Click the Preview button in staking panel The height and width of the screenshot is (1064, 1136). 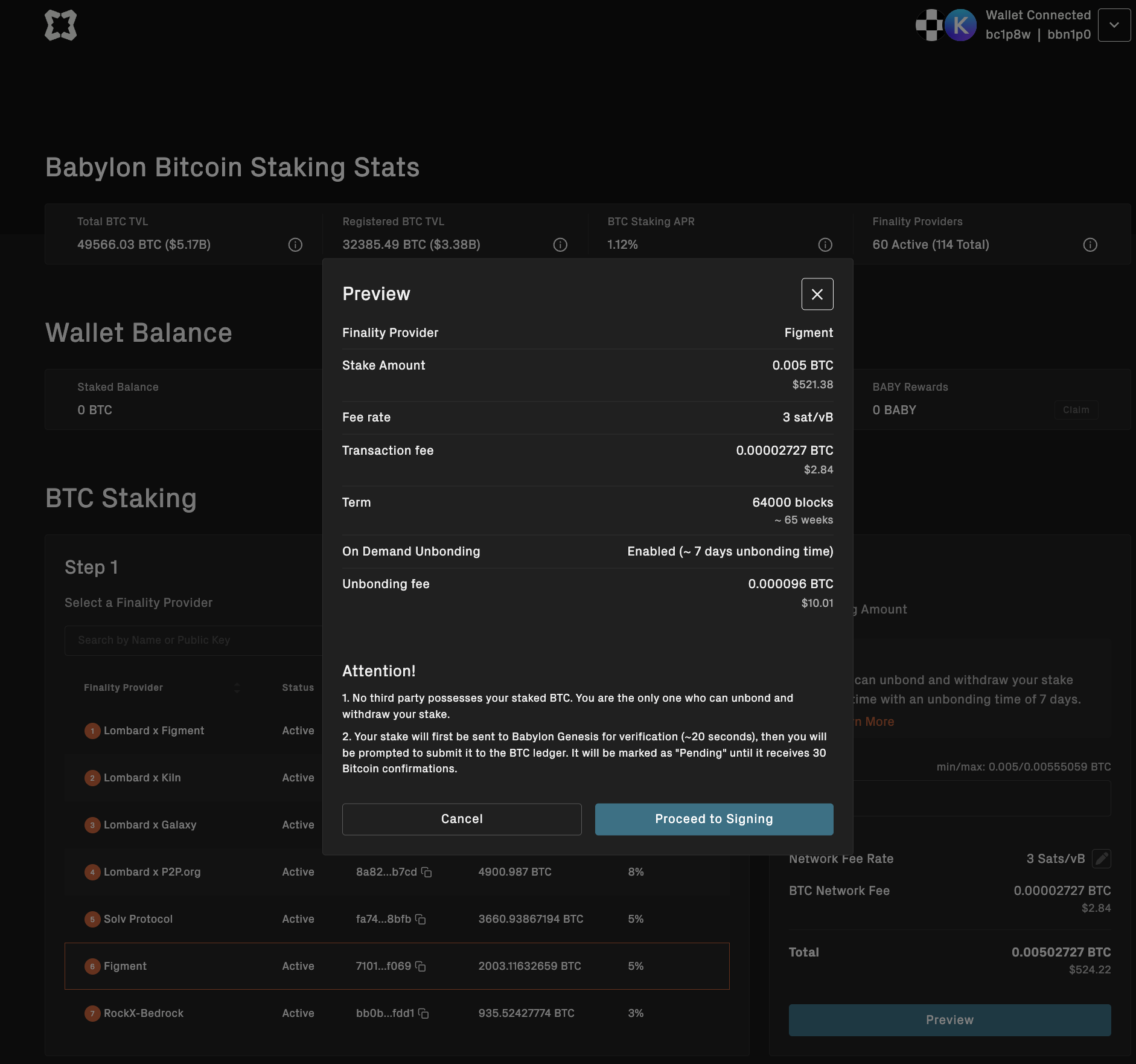click(949, 1020)
